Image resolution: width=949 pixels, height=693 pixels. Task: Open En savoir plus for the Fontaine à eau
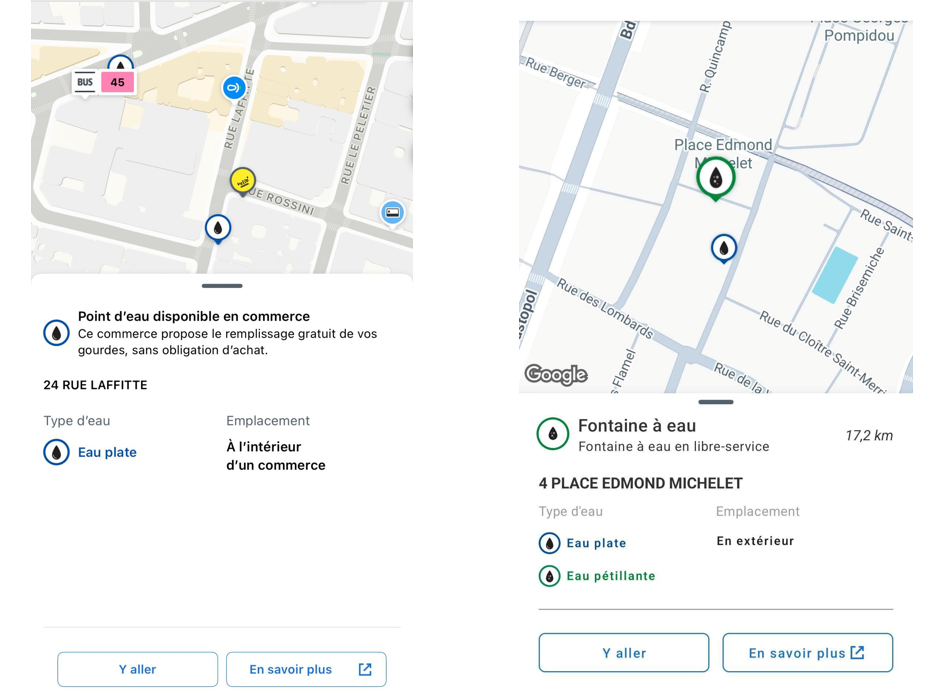tap(807, 653)
